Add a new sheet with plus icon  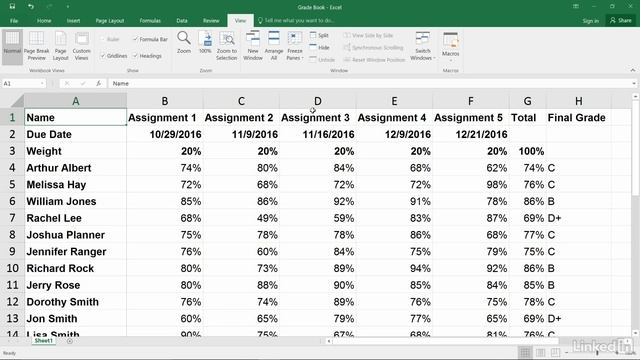coord(70,341)
